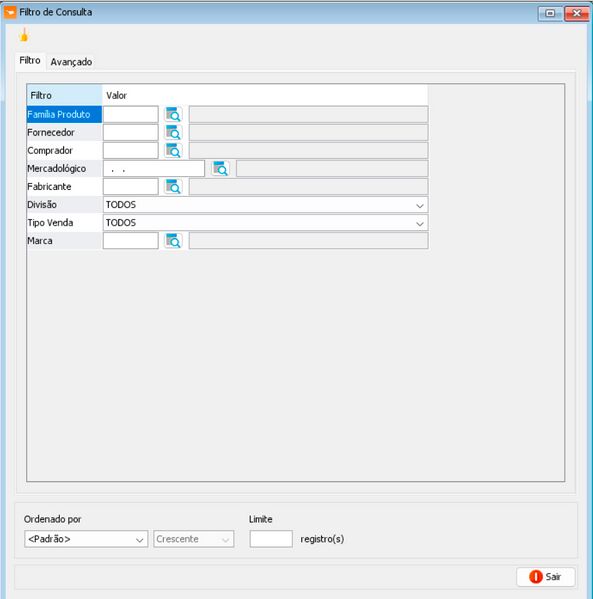This screenshot has width=593, height=599.
Task: Maximize the Filtro de Consulta window
Action: coord(550,13)
